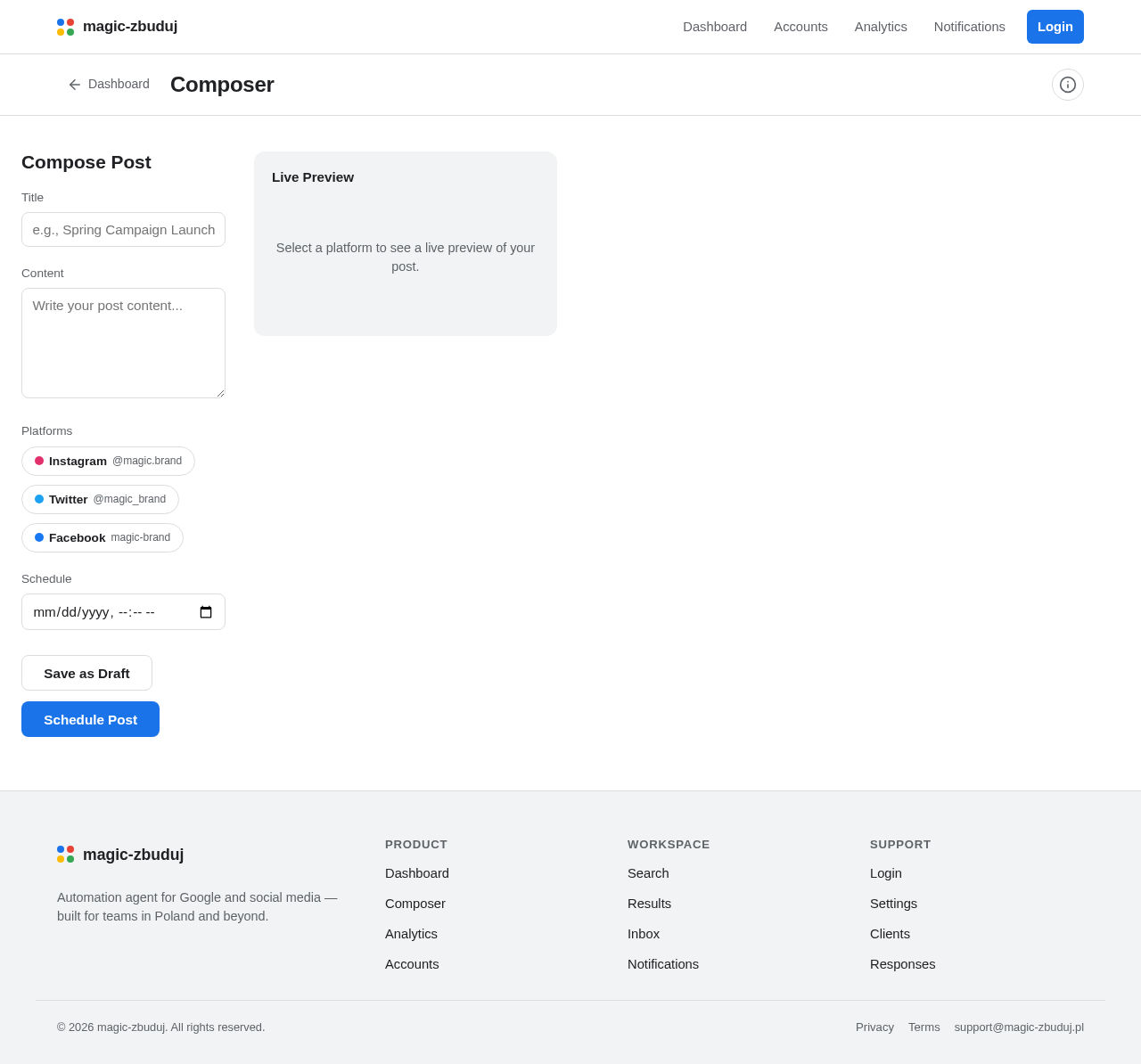Image resolution: width=1141 pixels, height=1064 pixels.
Task: Open footer Login link under Support
Action: point(886,873)
